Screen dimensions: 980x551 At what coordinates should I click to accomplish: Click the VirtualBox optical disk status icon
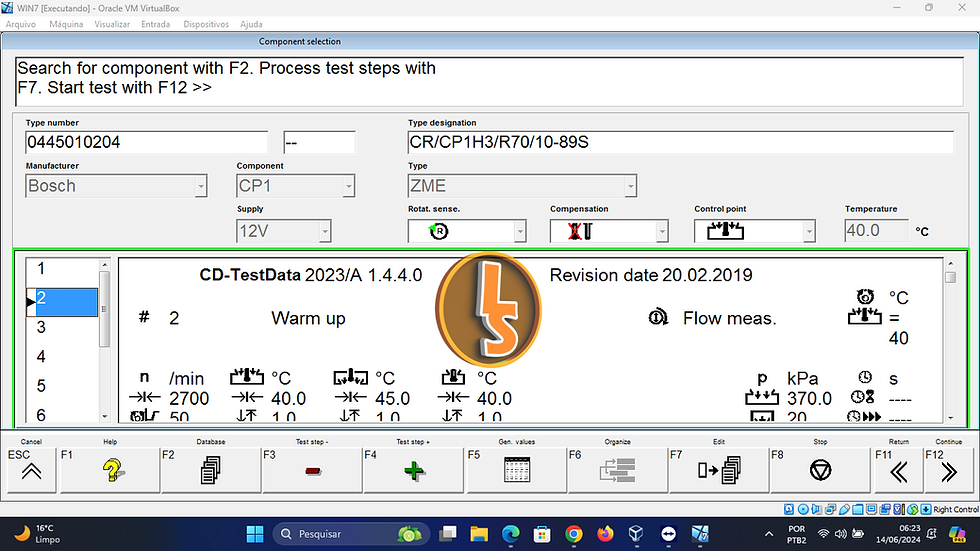(x=803, y=509)
